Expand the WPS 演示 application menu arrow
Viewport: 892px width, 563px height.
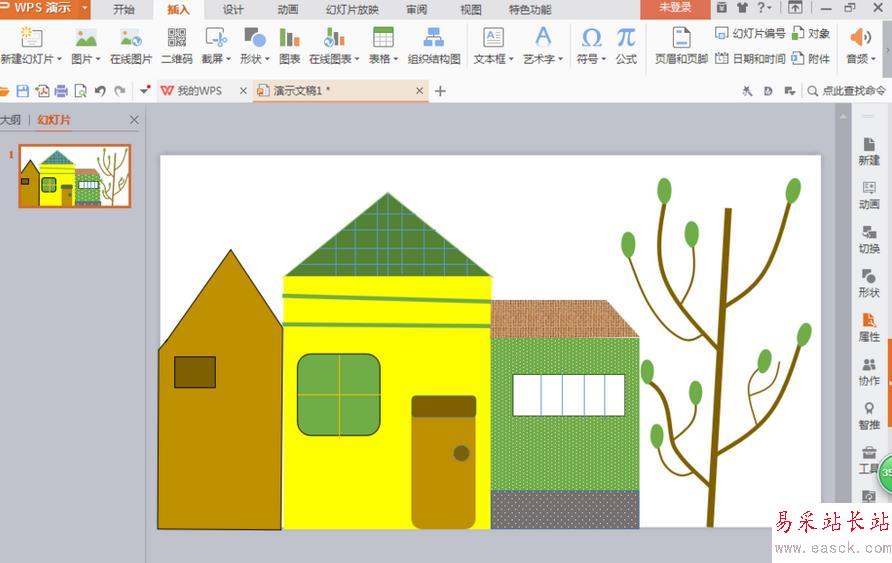tap(84, 9)
